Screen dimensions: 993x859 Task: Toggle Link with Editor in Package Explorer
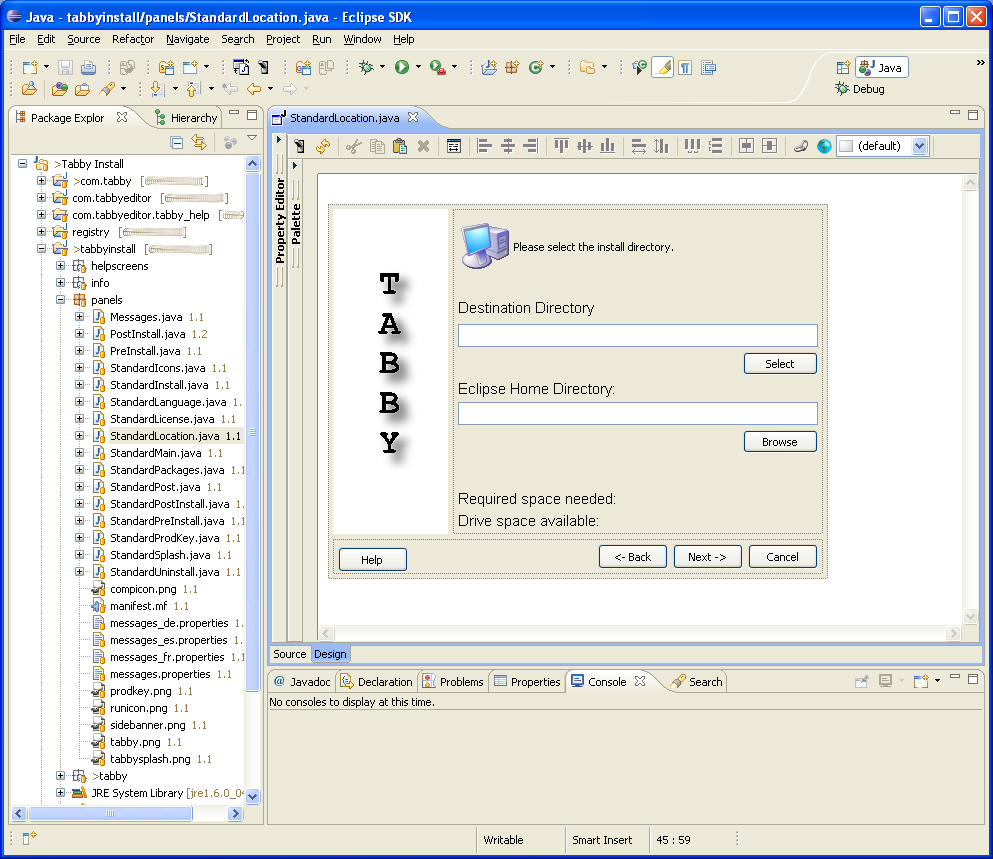tap(199, 143)
